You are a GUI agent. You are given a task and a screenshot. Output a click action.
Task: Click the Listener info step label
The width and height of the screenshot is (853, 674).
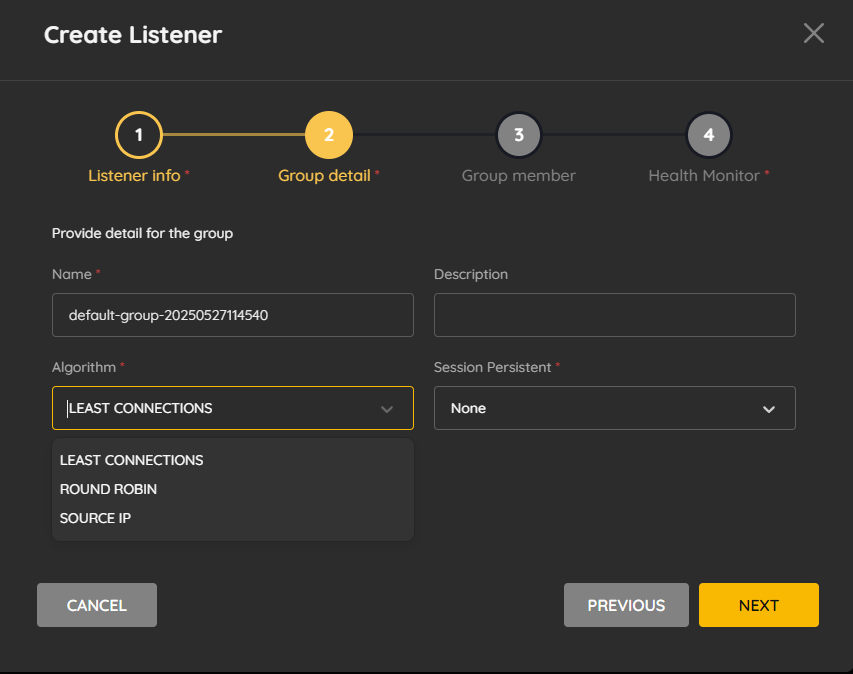(x=134, y=176)
